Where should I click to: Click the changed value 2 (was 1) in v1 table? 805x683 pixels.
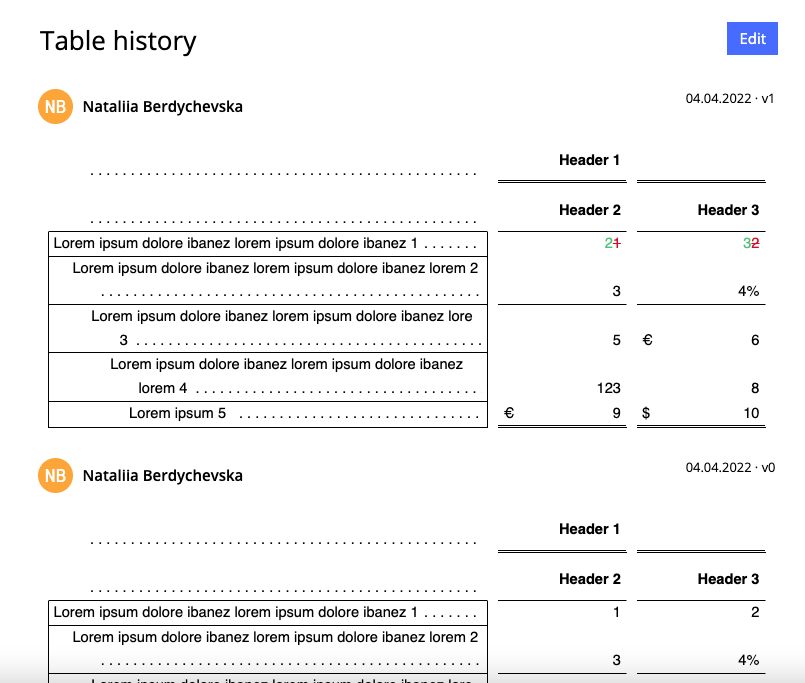(612, 243)
